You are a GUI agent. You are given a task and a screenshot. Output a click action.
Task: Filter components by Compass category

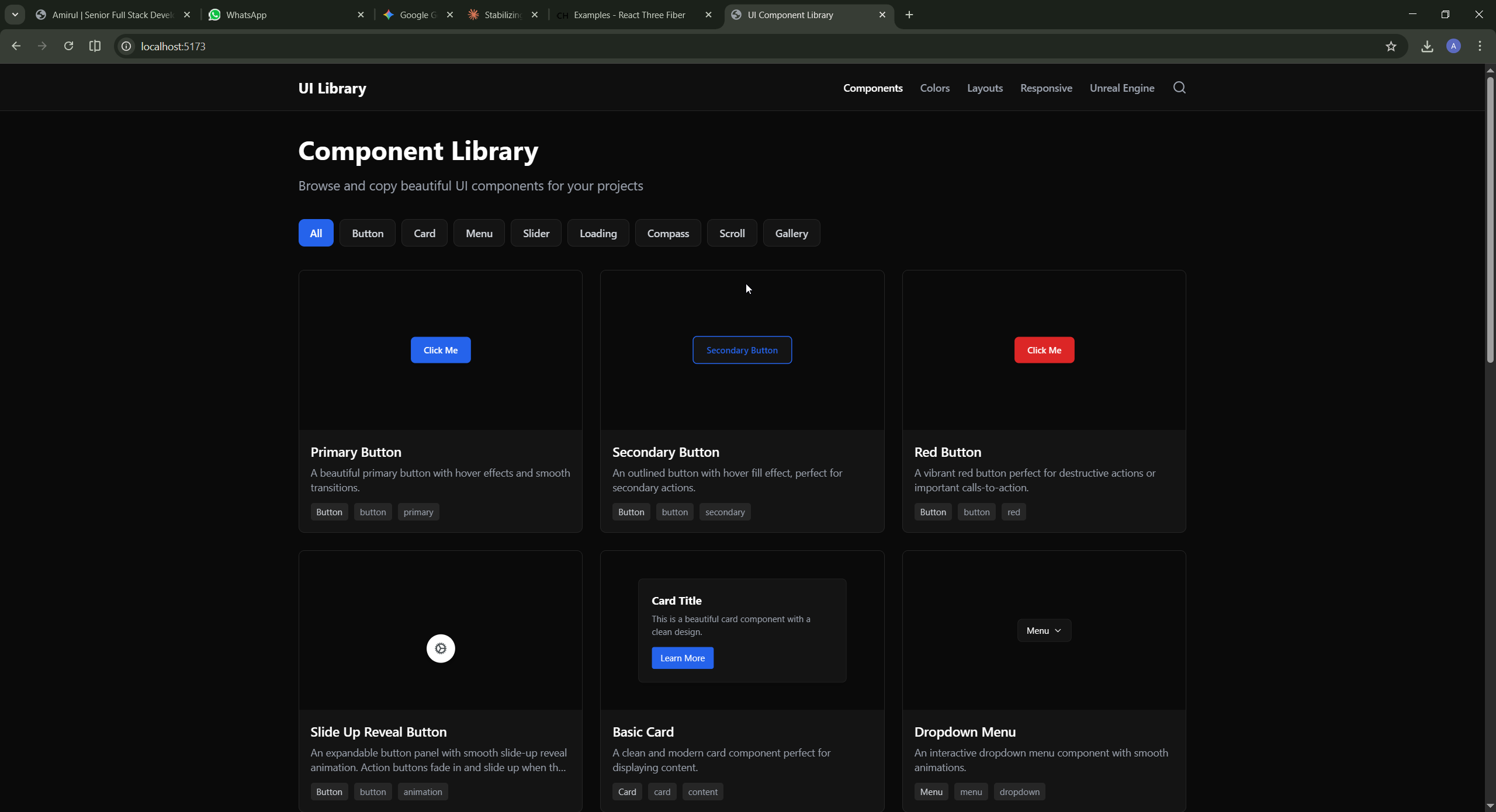coord(668,233)
